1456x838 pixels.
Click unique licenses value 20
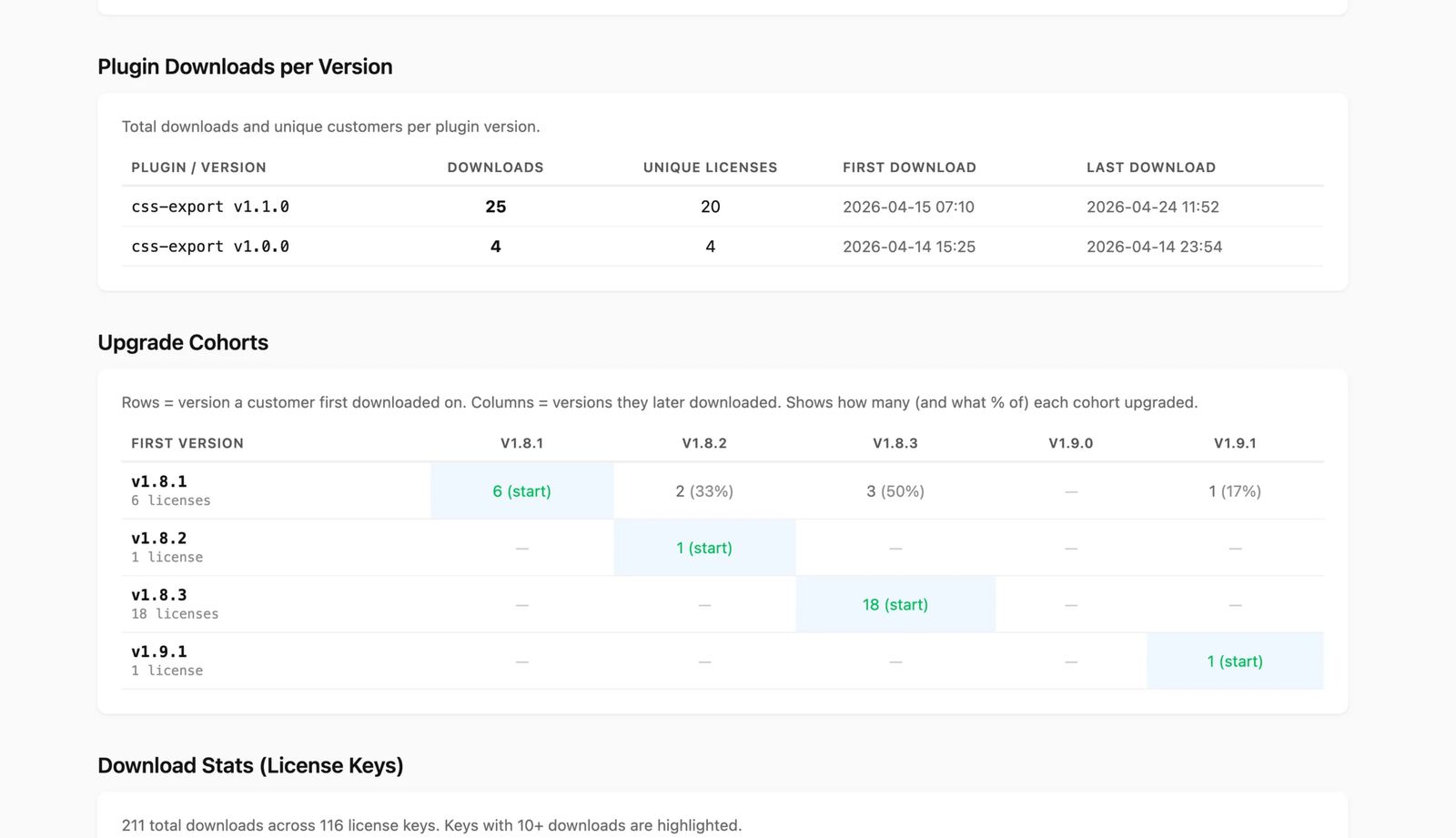[x=710, y=207]
